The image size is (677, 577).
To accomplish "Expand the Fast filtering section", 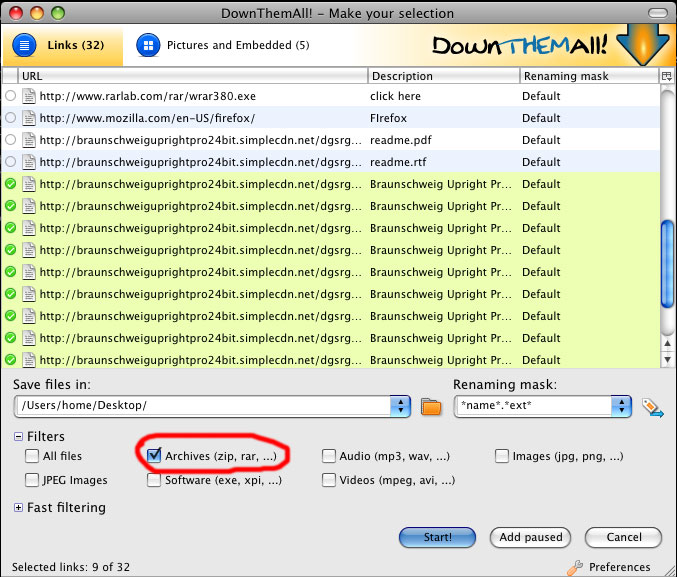I will coord(18,507).
